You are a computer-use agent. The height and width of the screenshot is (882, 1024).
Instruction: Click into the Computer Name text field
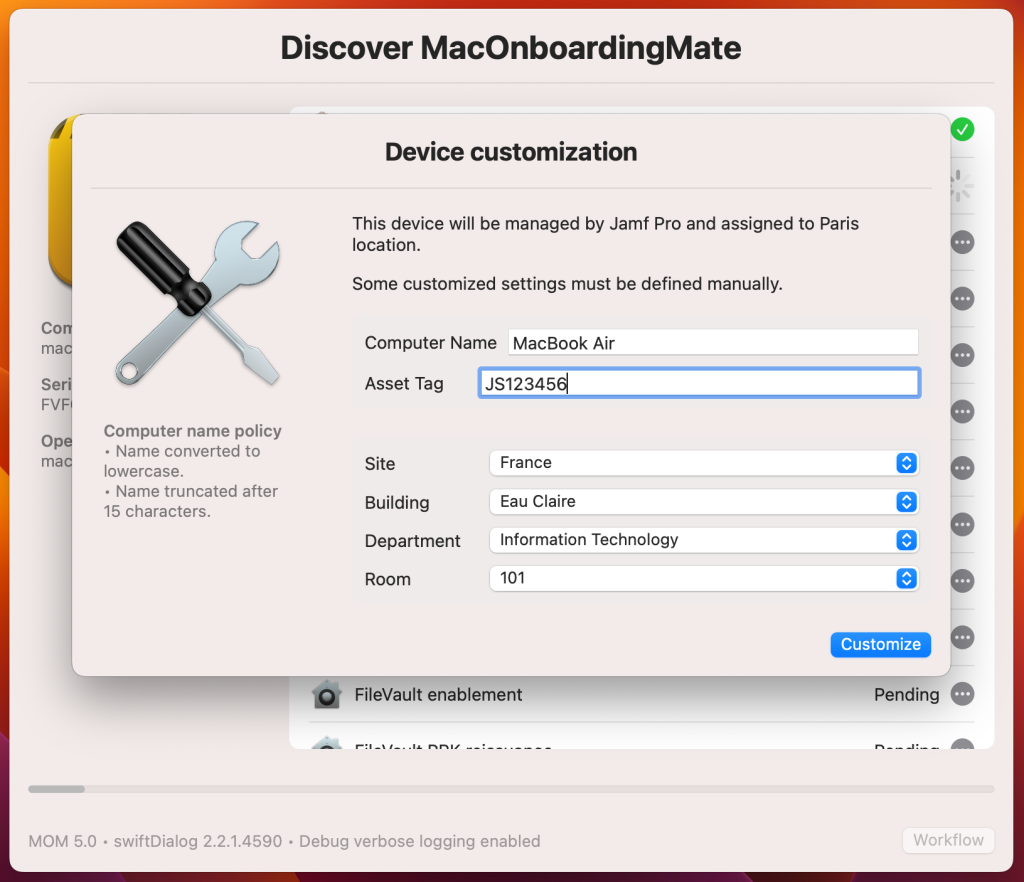tap(712, 343)
